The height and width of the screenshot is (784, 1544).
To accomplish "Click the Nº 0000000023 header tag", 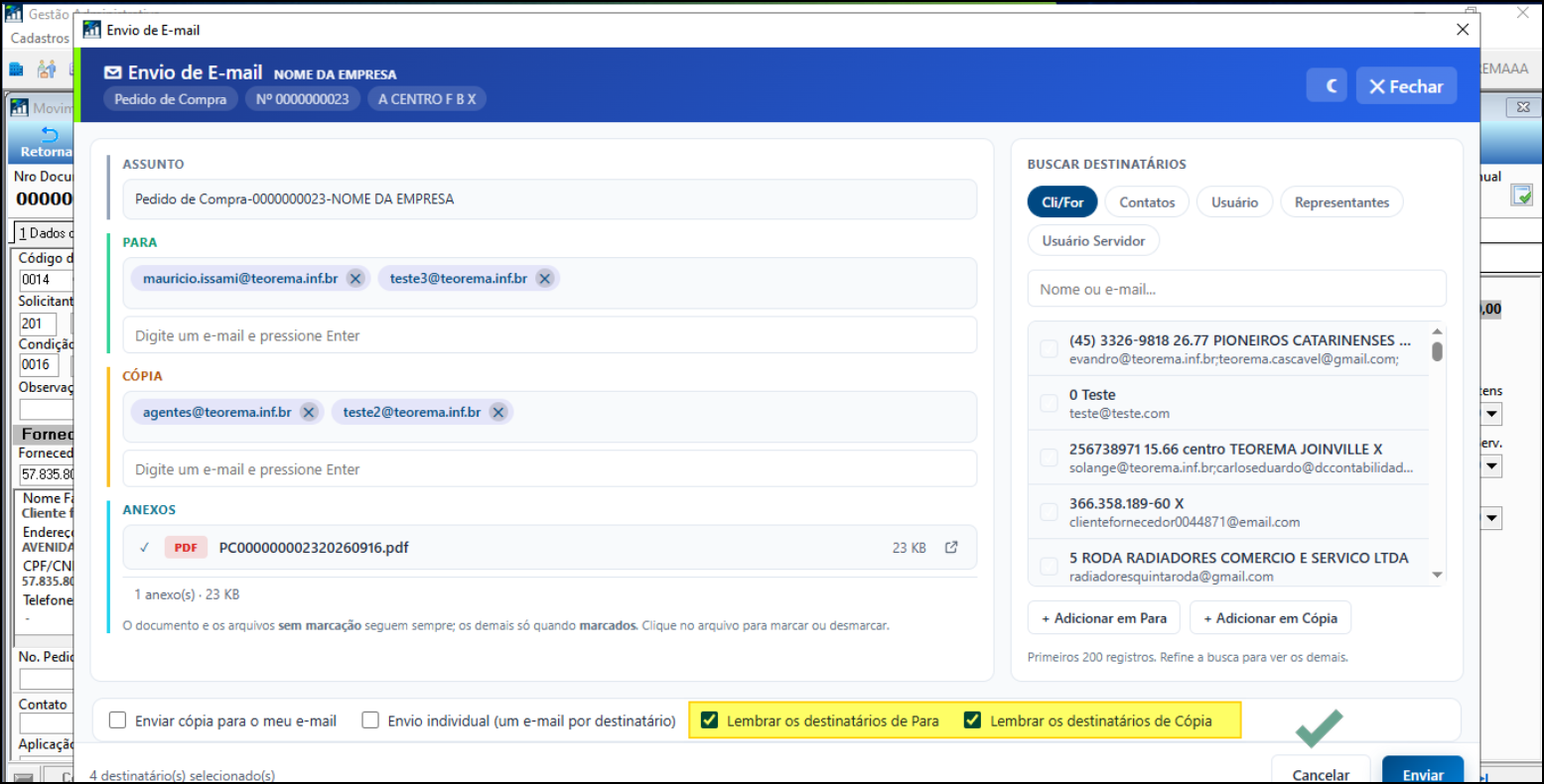I will tap(303, 99).
